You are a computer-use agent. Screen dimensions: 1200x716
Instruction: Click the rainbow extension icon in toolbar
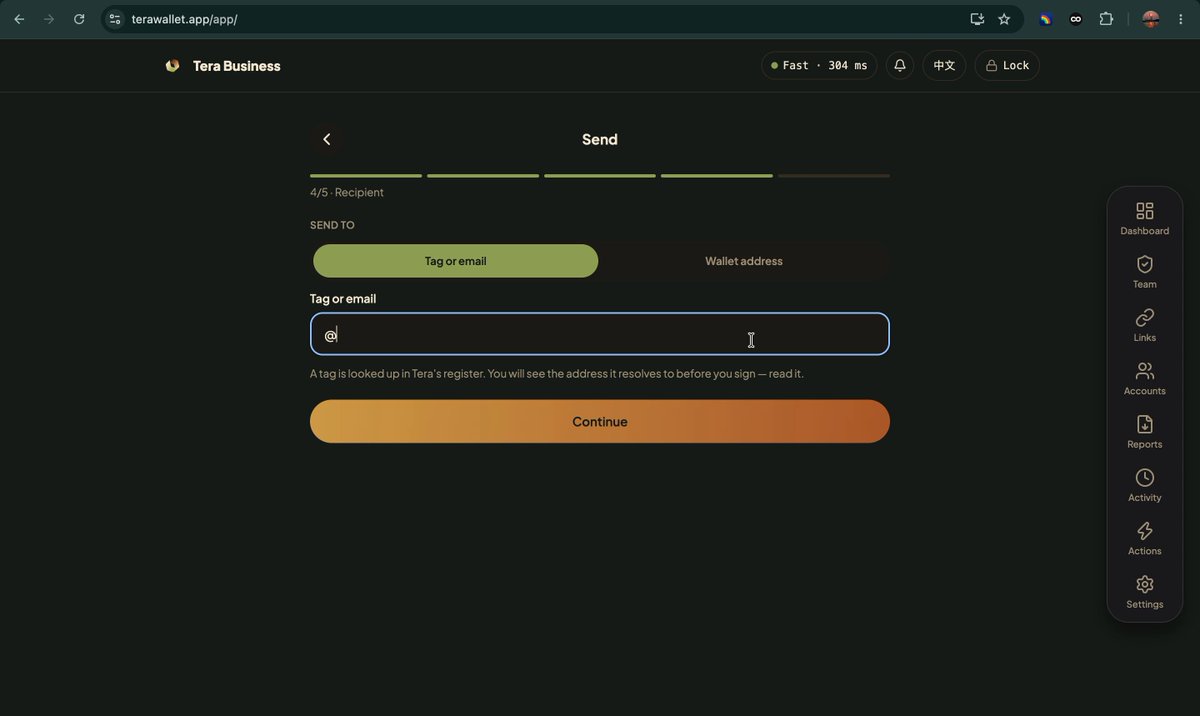coord(1046,19)
